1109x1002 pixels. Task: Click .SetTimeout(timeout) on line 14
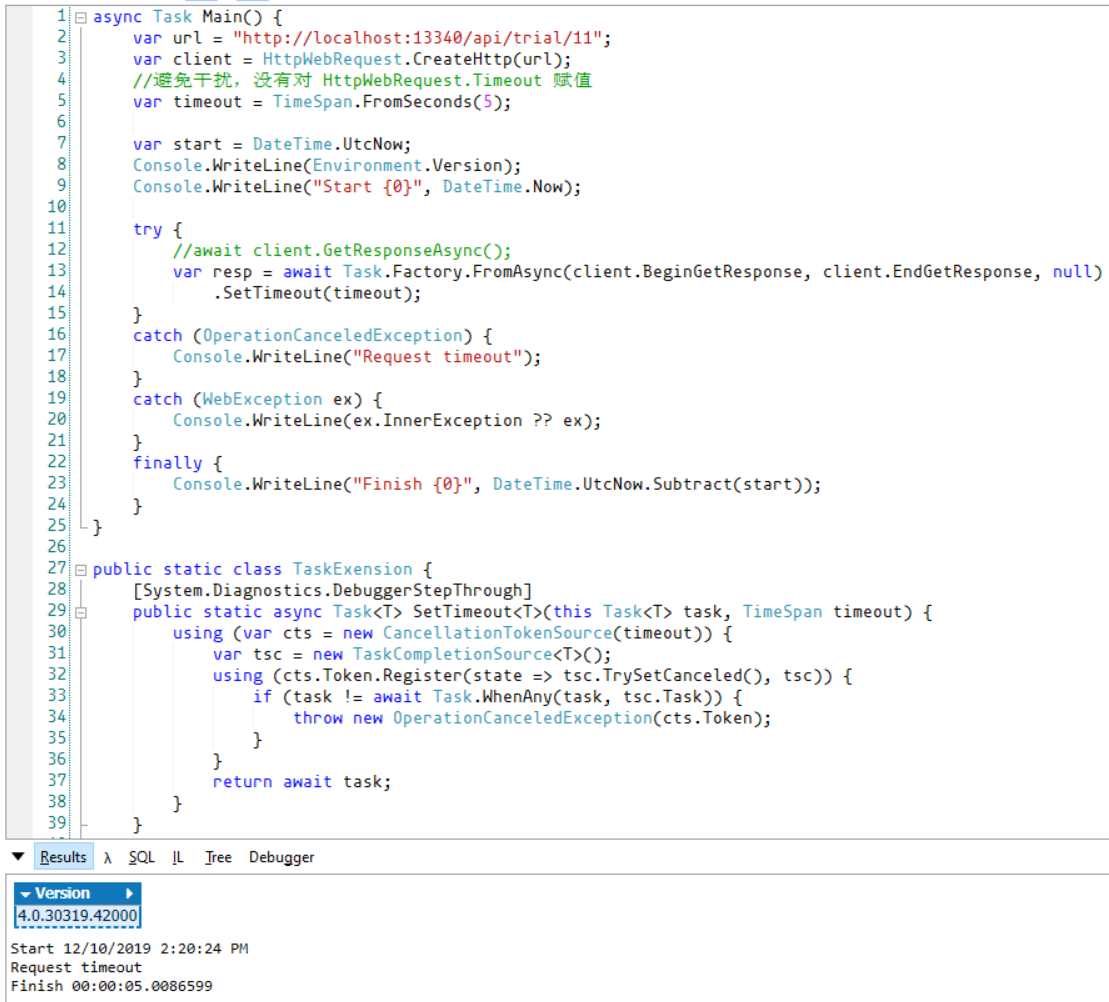point(313,293)
